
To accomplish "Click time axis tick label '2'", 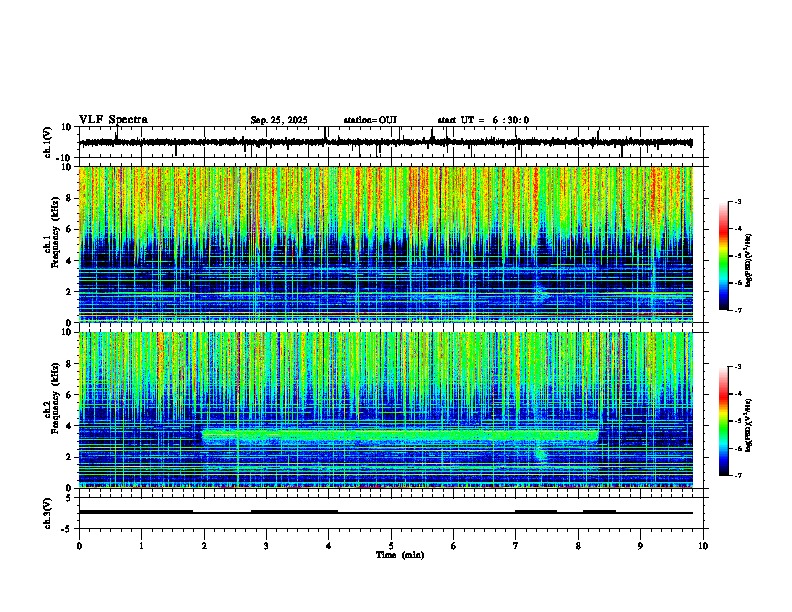I will (204, 546).
